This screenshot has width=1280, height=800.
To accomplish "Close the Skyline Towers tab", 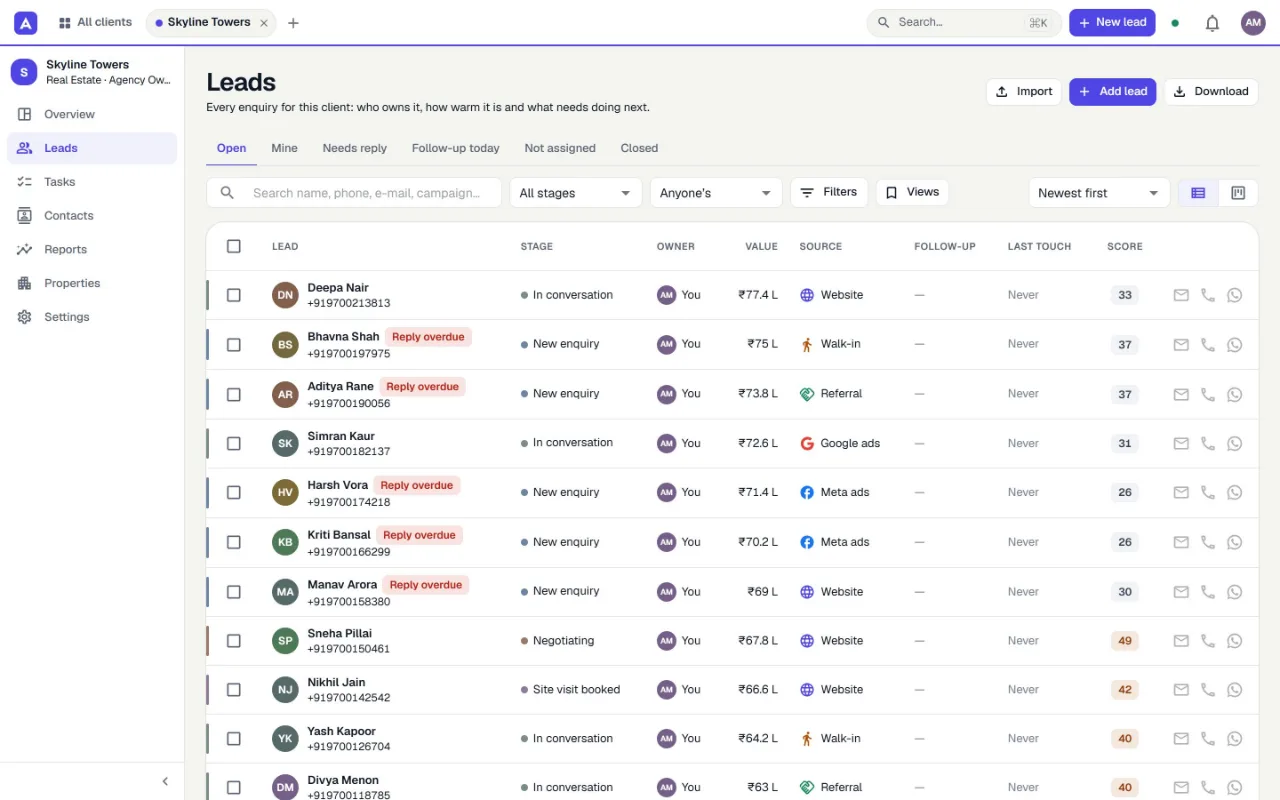I will tap(264, 23).
